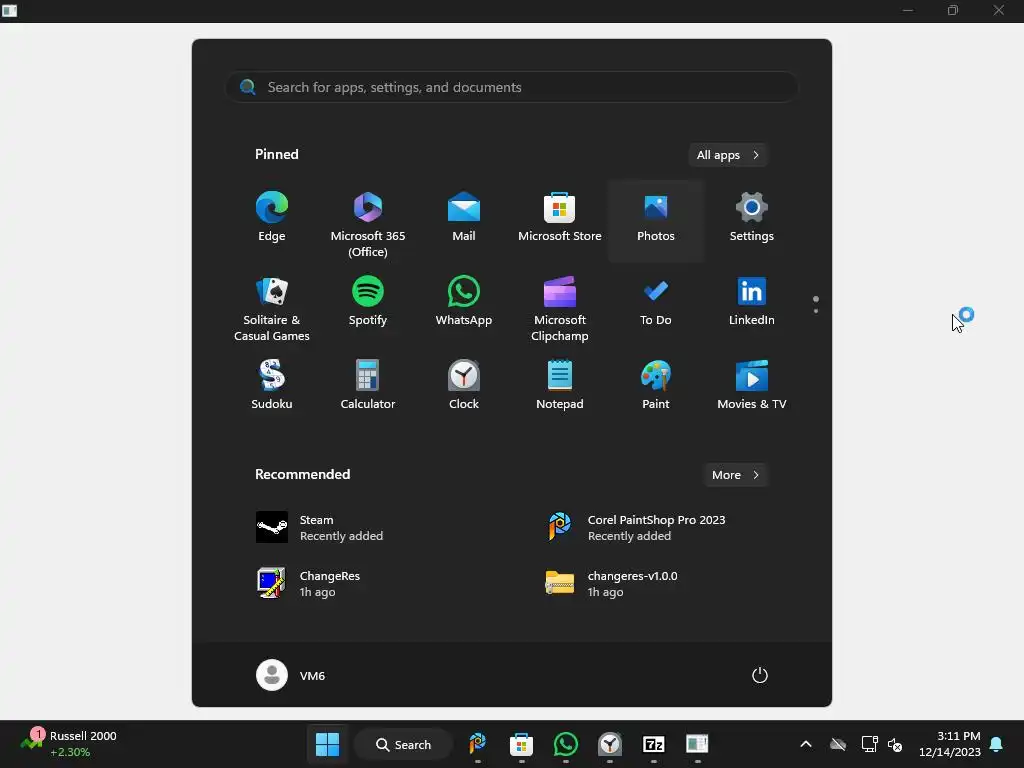Screen dimensions: 1024x768
Task: Launch Sudoku game
Action: click(x=272, y=386)
